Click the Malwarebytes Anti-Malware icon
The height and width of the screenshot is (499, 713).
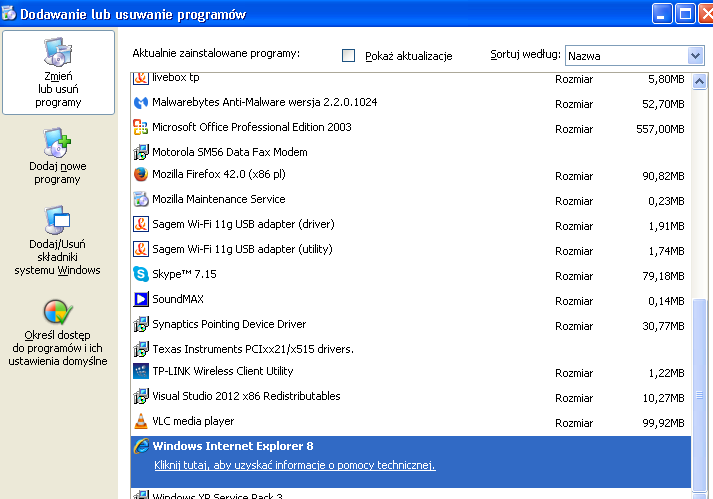(141, 102)
